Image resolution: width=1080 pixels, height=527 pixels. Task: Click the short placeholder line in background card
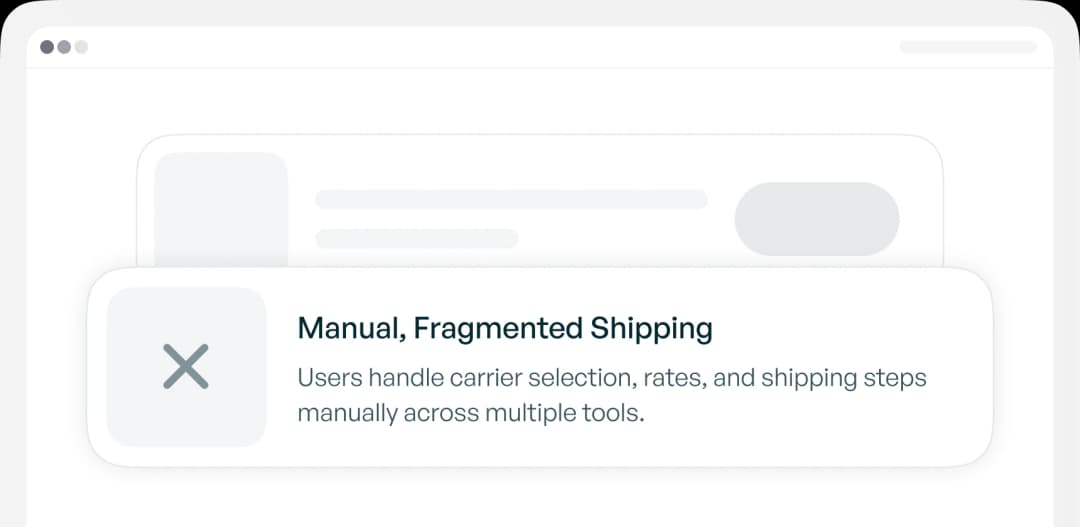(x=416, y=239)
